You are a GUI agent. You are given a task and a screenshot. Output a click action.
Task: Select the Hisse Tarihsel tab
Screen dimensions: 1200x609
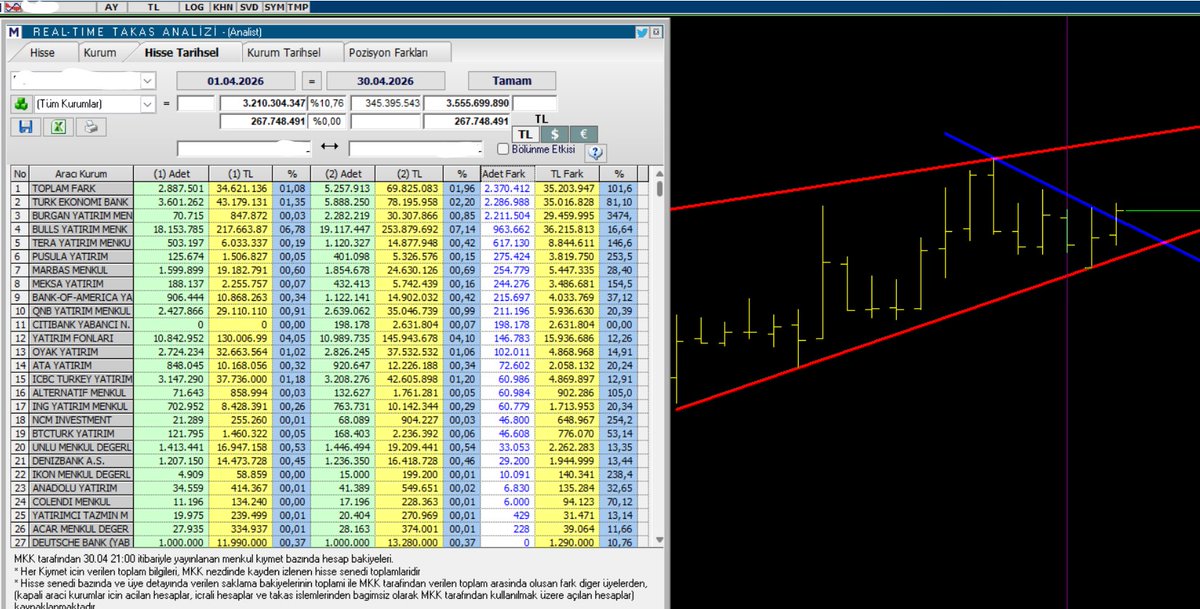[182, 52]
